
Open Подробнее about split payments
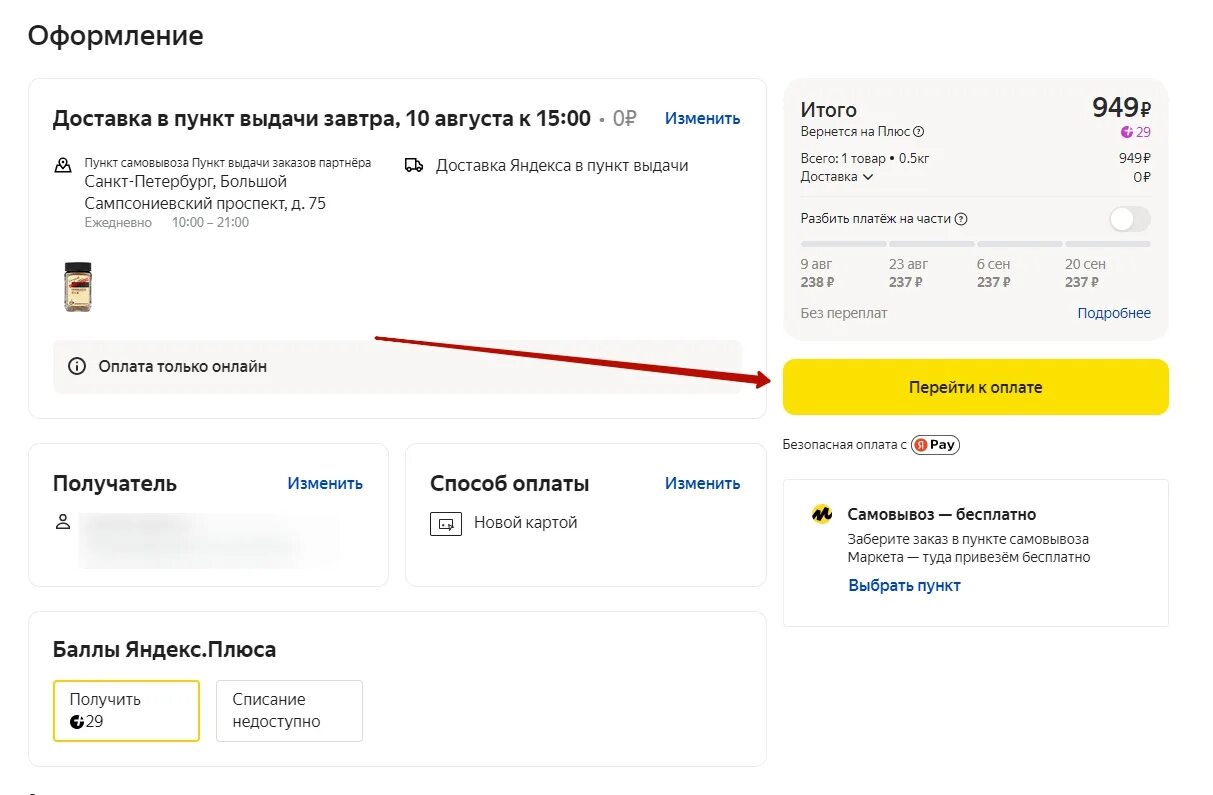1113,313
